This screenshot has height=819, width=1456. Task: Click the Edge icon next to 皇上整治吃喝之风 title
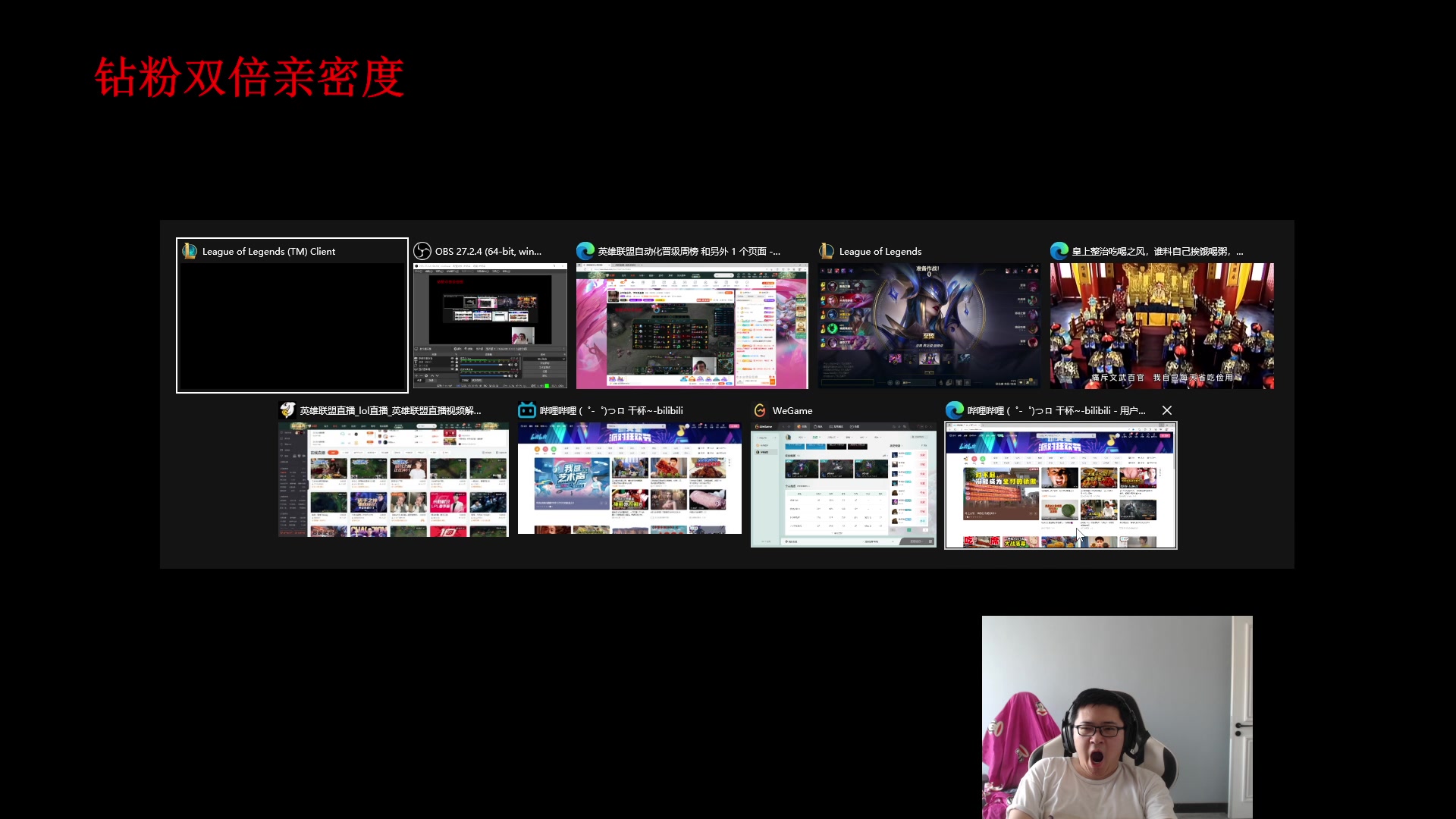point(1059,251)
